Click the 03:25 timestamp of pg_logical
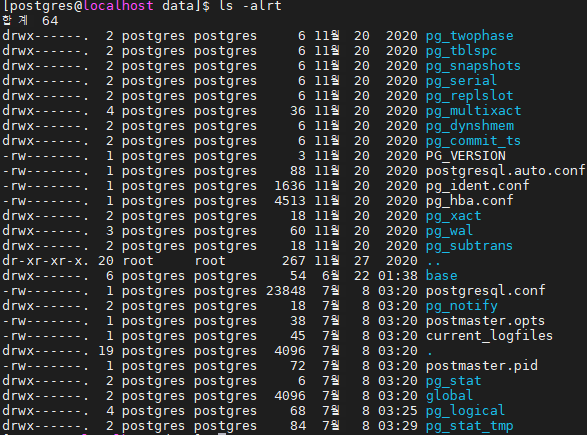This screenshot has width=587, height=435. 398,411
